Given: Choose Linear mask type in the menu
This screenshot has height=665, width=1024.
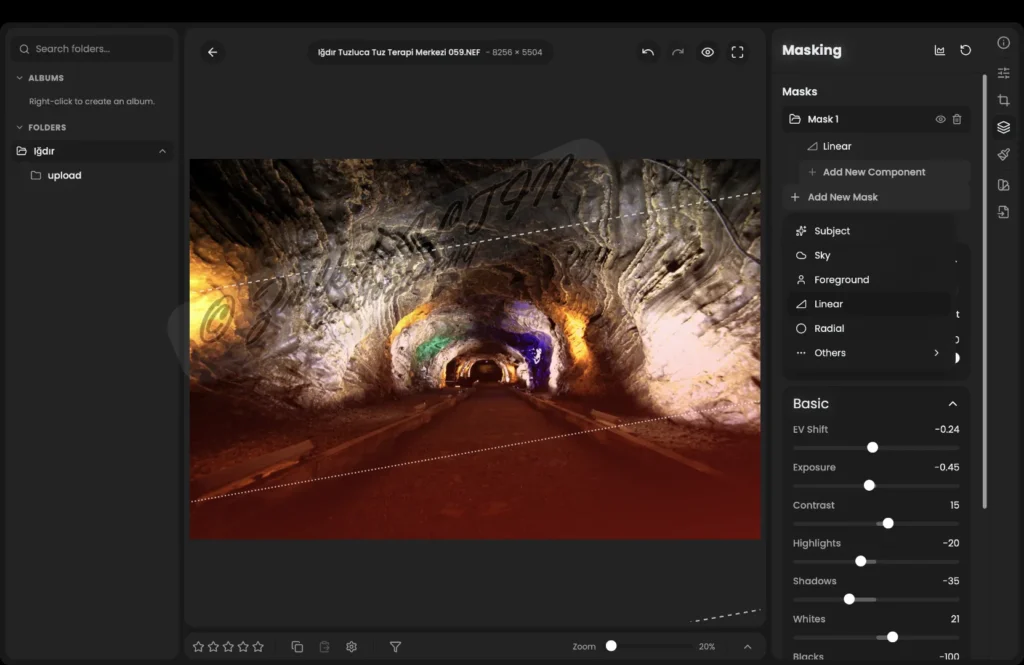Looking at the screenshot, I should [871, 304].
